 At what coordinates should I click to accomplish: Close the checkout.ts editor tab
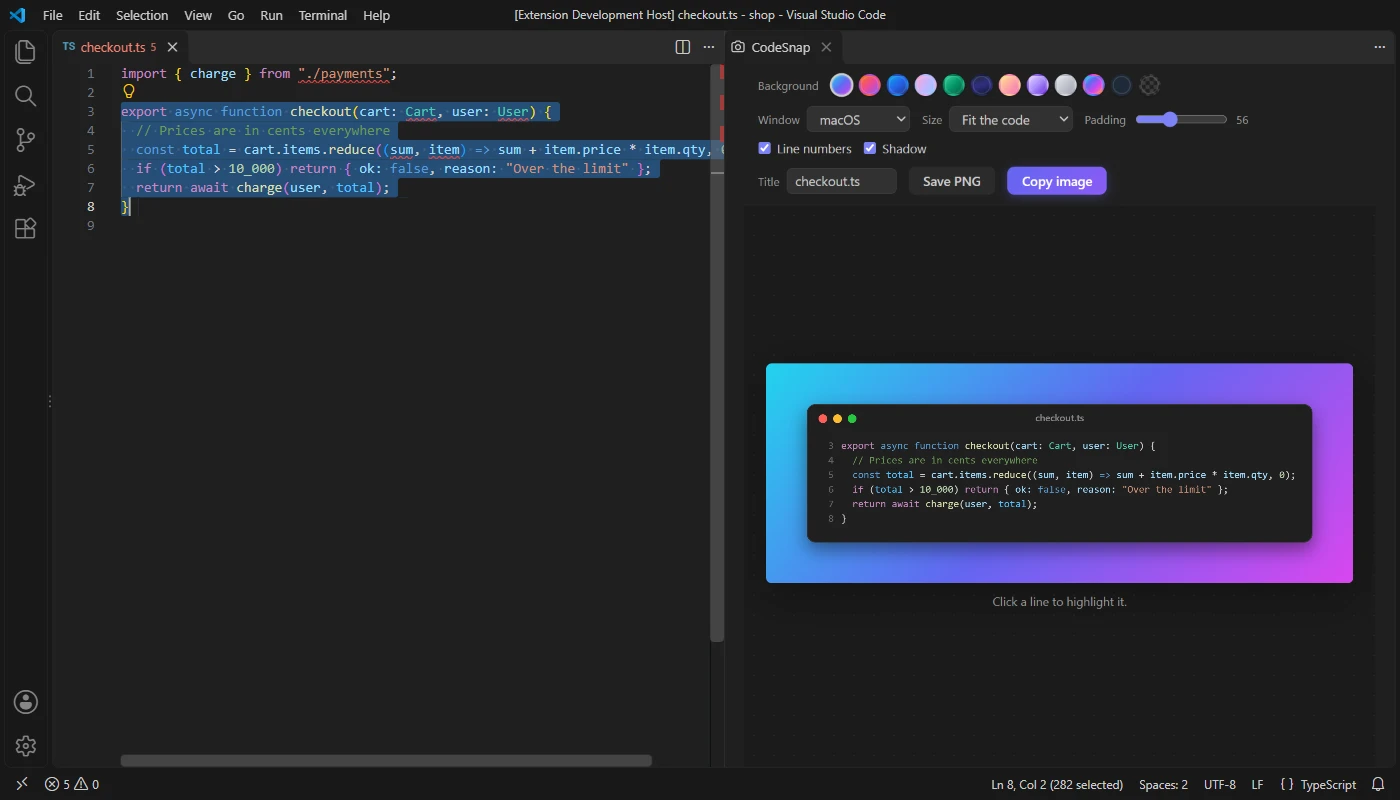[173, 47]
